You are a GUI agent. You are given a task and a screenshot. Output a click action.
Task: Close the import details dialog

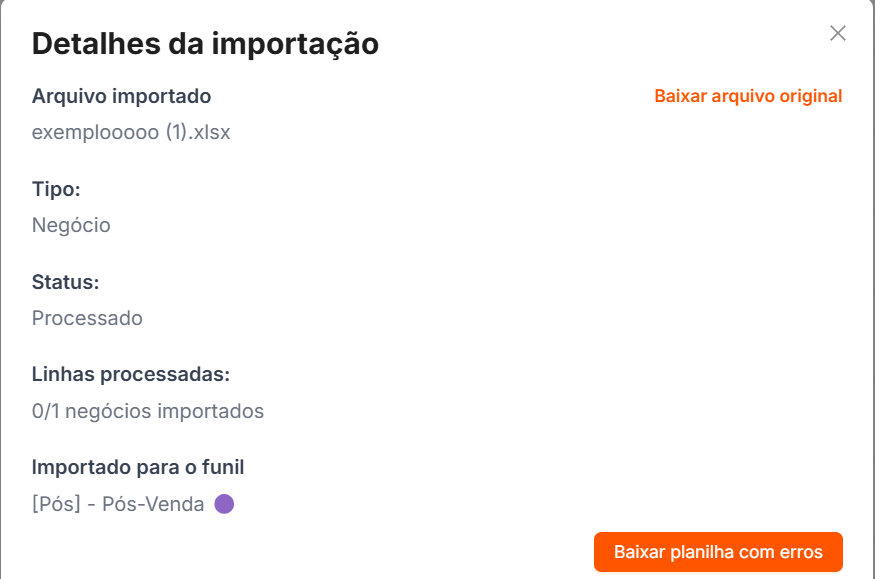838,33
